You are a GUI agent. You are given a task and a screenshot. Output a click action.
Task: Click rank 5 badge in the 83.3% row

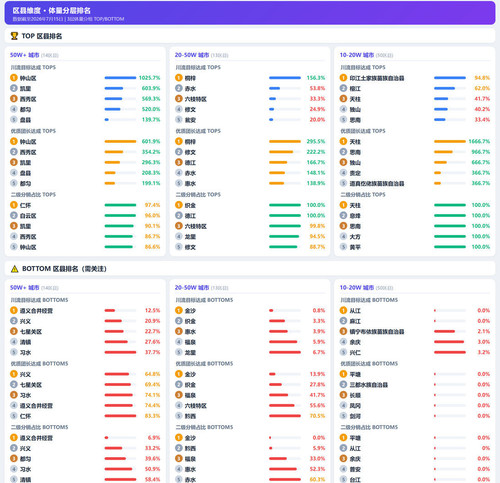(14, 416)
